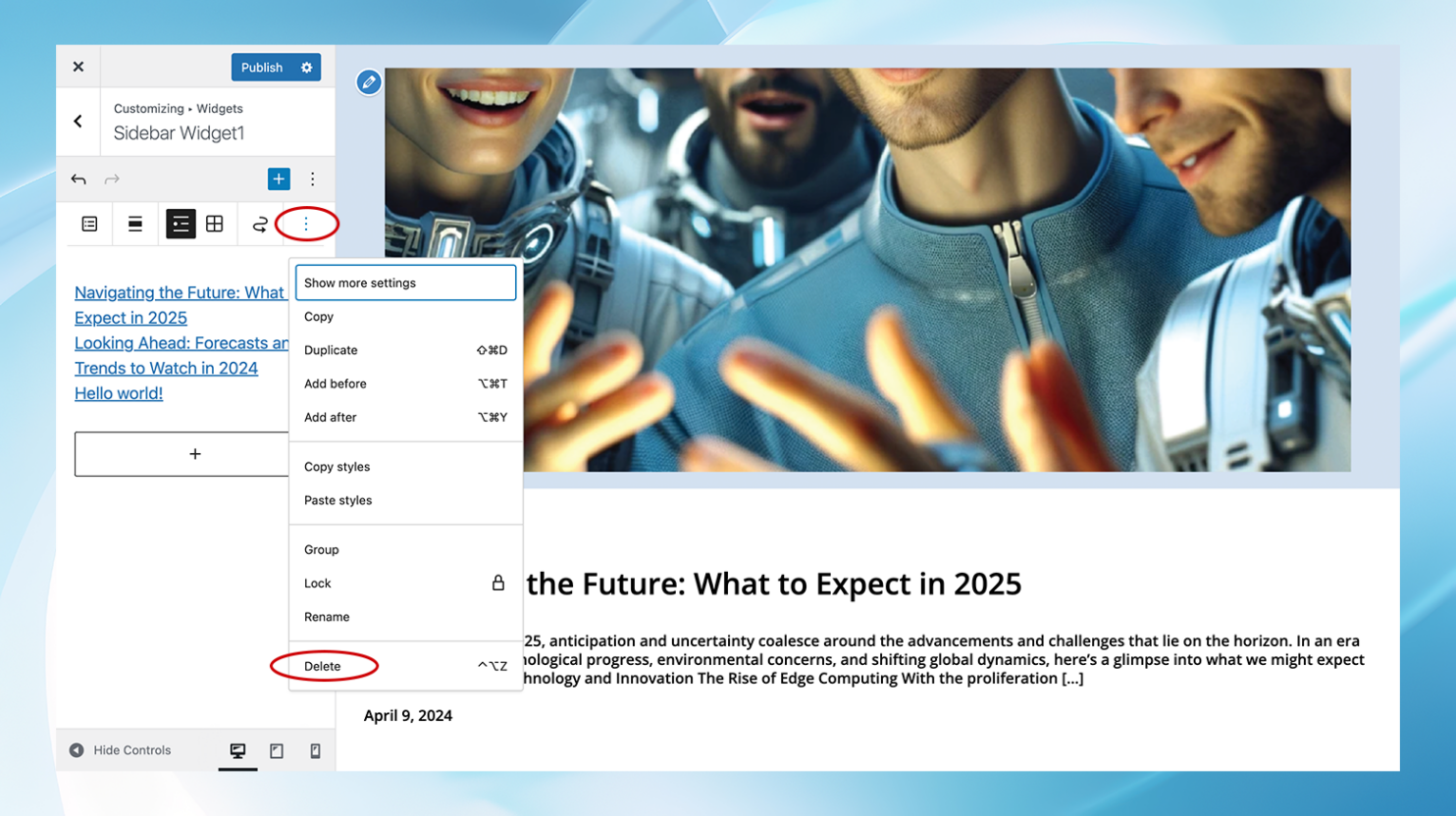
Task: Click the pencil edit icon on the header image
Action: tap(369, 82)
